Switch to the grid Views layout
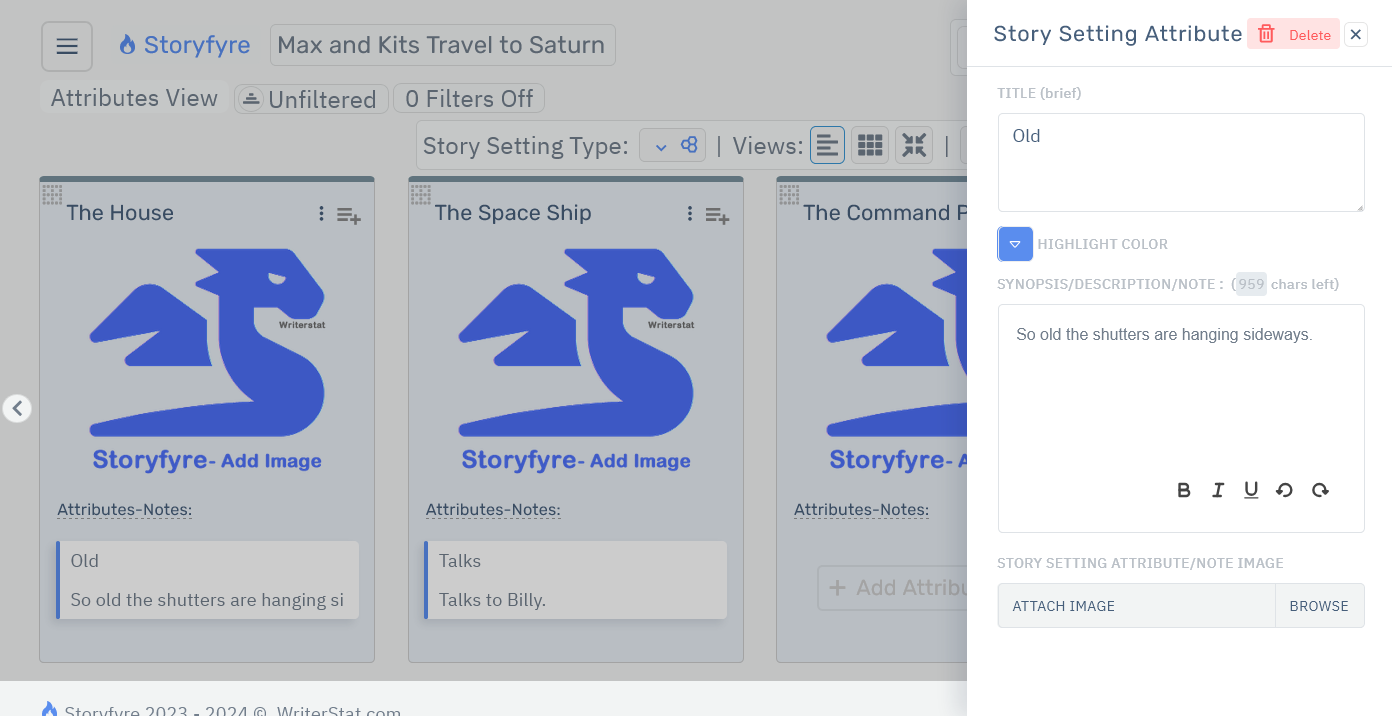The image size is (1392, 716). (x=869, y=144)
